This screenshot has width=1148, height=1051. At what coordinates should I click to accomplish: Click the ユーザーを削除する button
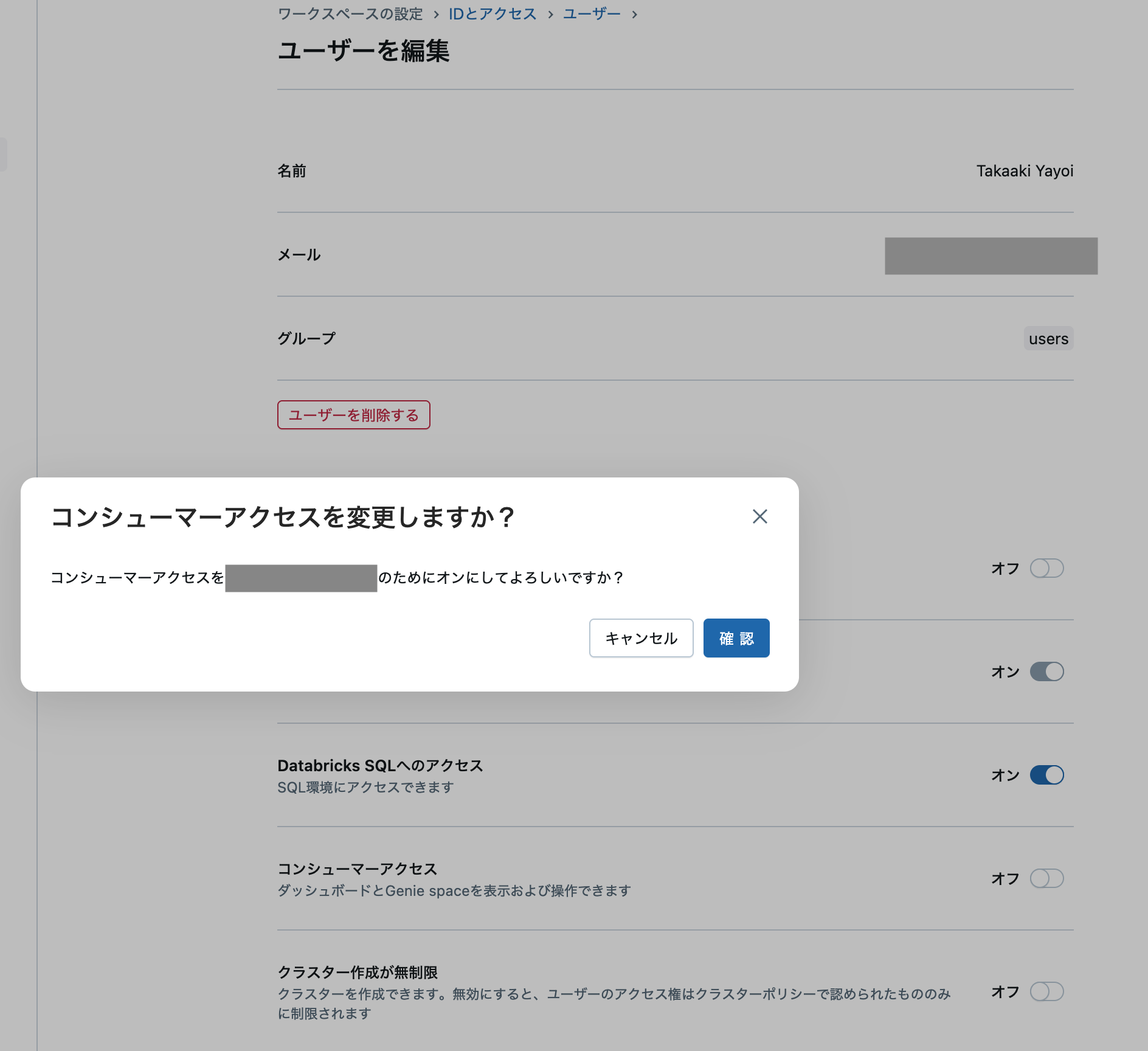[x=353, y=415]
